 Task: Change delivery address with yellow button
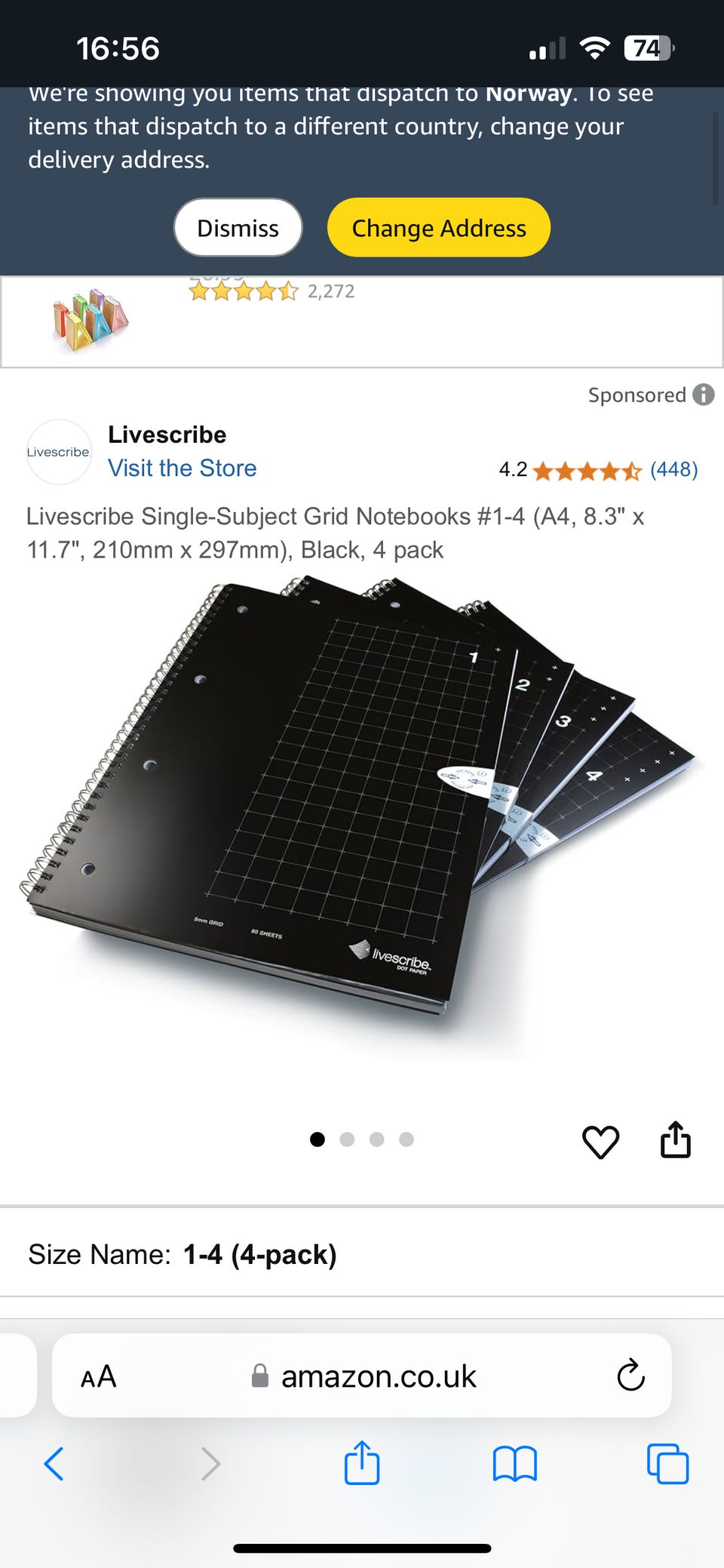(439, 228)
